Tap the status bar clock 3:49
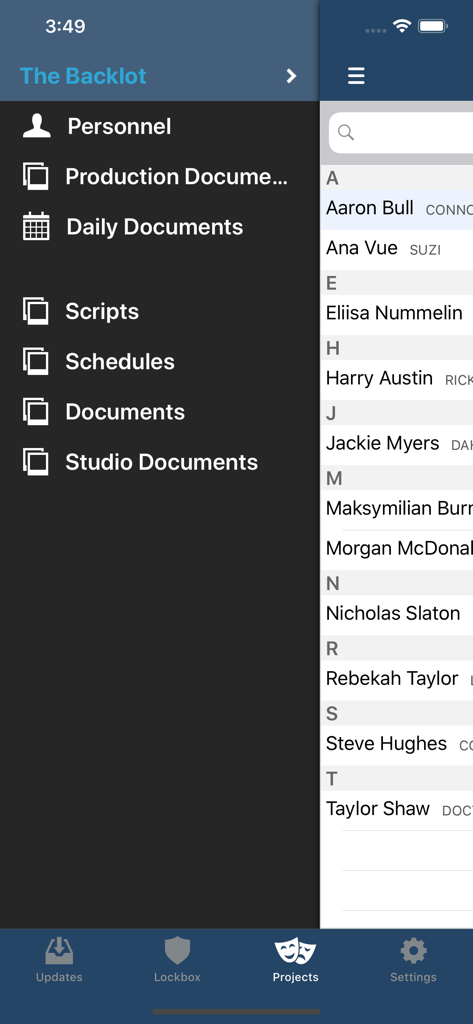Screen dimensions: 473x1024 [x=65, y=26]
